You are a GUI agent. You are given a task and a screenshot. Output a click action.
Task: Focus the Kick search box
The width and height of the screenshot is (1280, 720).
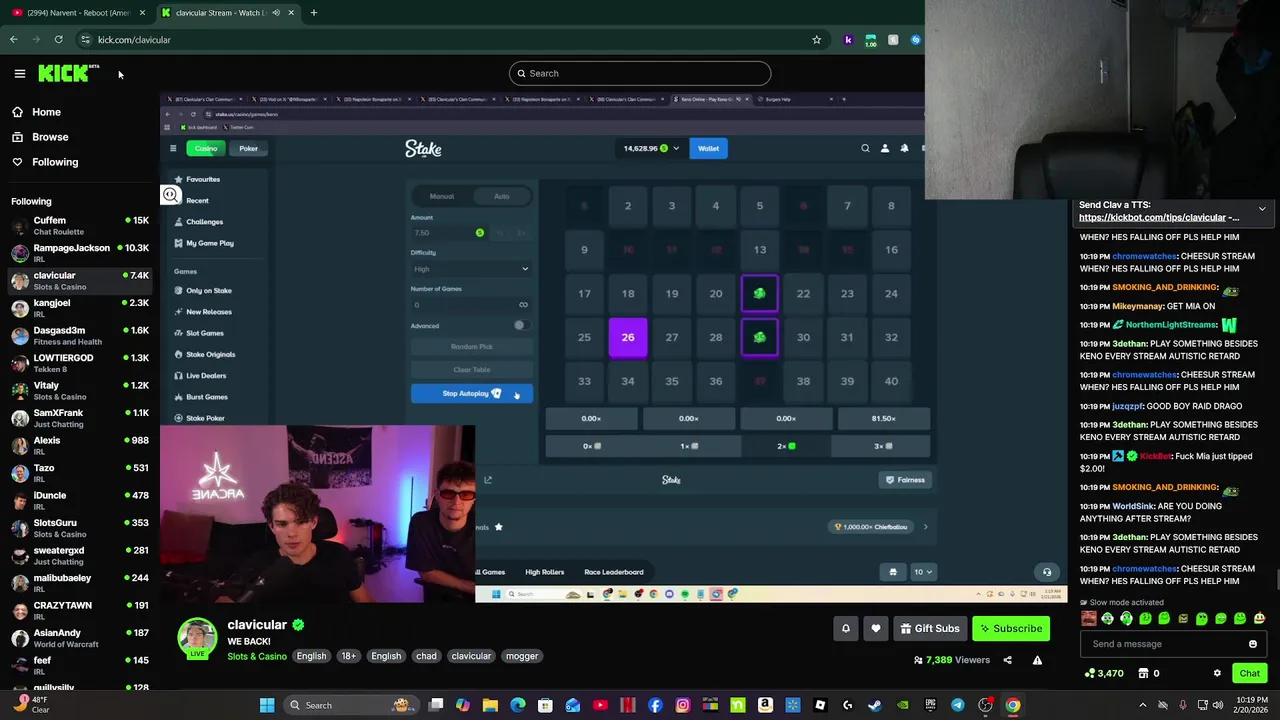click(x=640, y=73)
